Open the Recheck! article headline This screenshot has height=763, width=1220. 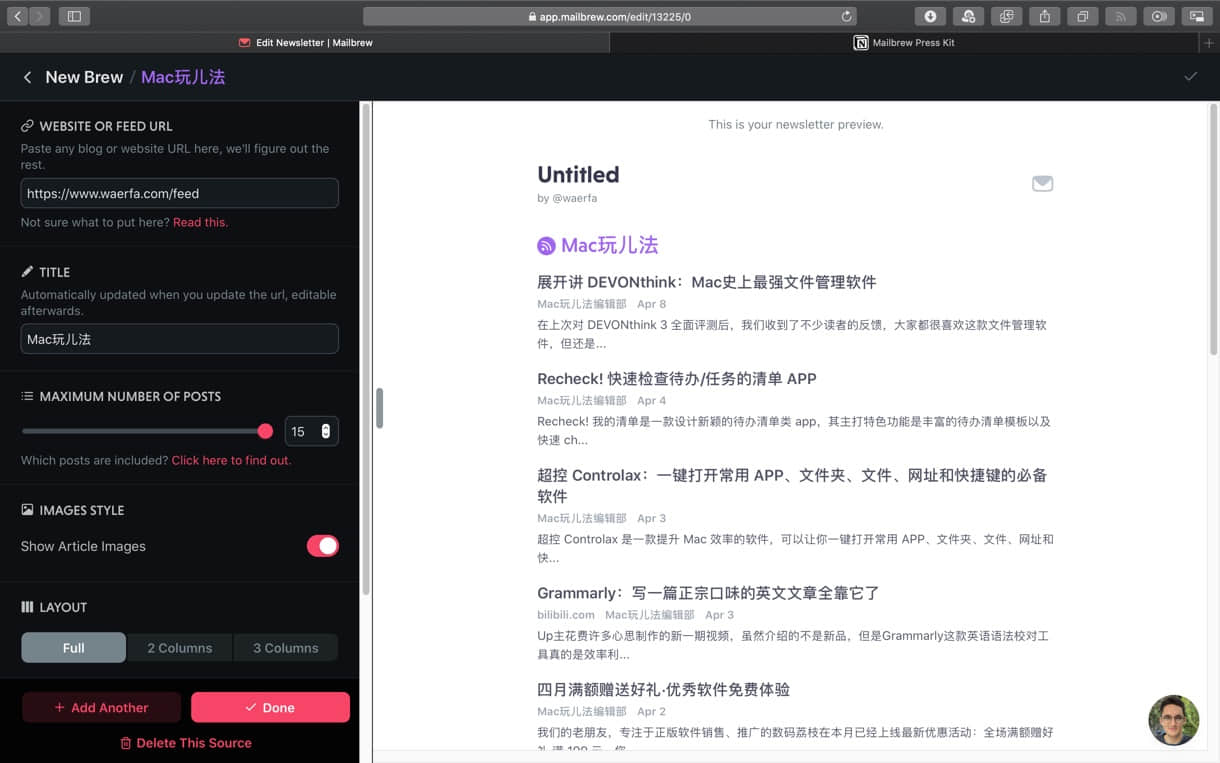click(677, 379)
